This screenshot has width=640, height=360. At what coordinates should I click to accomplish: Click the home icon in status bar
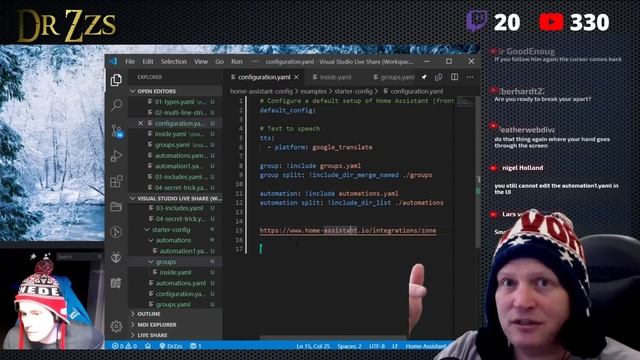(x=148, y=346)
